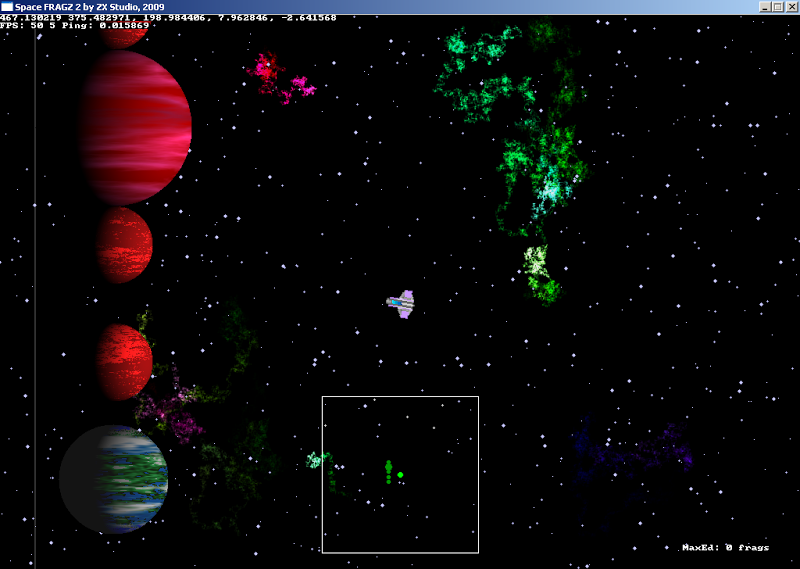Click the bright green dot in the minimap
Viewport: 800px width, 569px height.
point(401,475)
